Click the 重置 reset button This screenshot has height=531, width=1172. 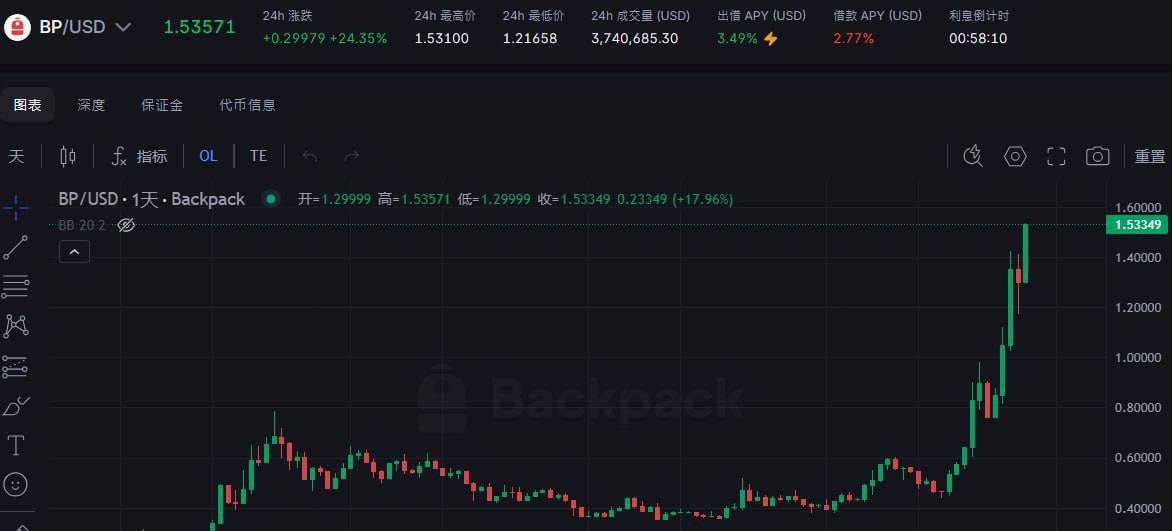point(1150,156)
